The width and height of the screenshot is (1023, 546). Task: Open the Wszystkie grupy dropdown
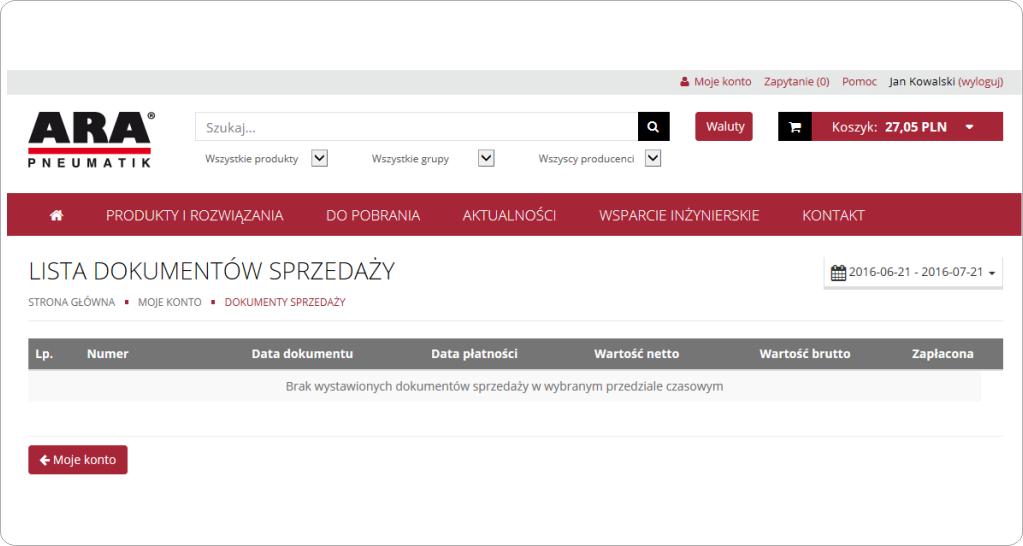pos(485,157)
